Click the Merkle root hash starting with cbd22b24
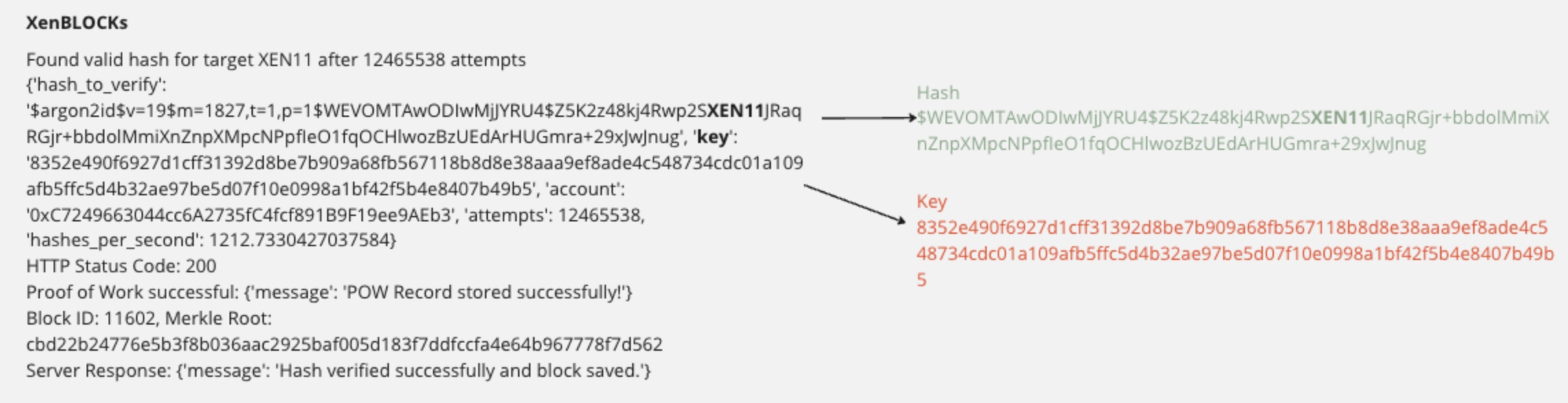The width and height of the screenshot is (1568, 403). [x=344, y=345]
